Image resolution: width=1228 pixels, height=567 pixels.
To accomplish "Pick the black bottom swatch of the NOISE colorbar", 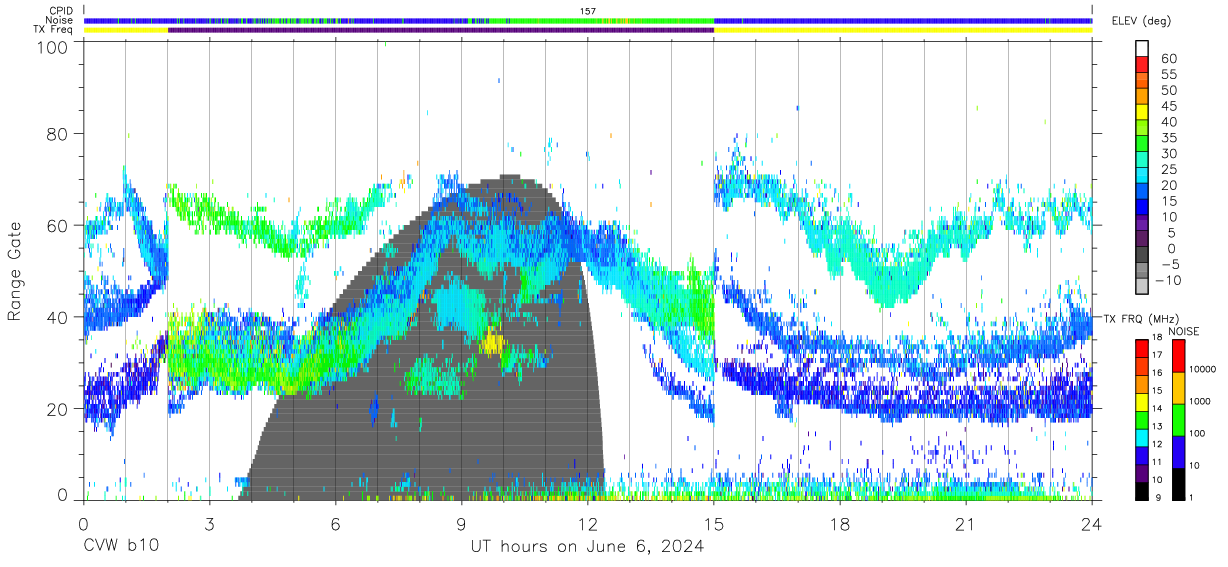I will pos(1179,482).
